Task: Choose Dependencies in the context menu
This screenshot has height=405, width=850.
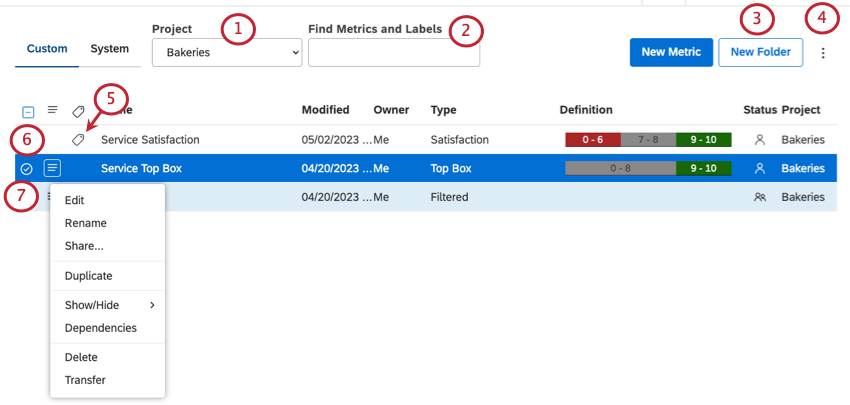Action: pos(100,328)
